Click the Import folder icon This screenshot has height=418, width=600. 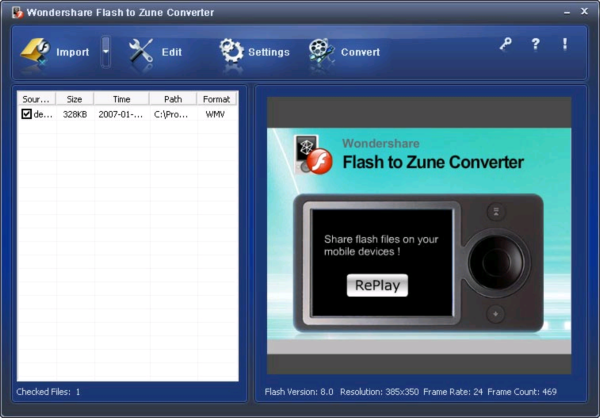[36, 51]
